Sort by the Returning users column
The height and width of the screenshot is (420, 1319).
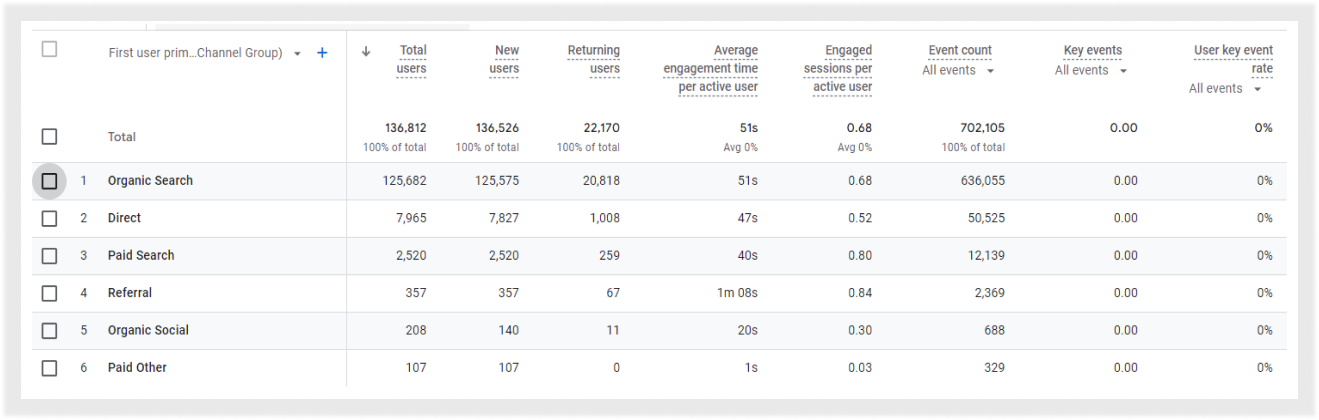tap(593, 59)
